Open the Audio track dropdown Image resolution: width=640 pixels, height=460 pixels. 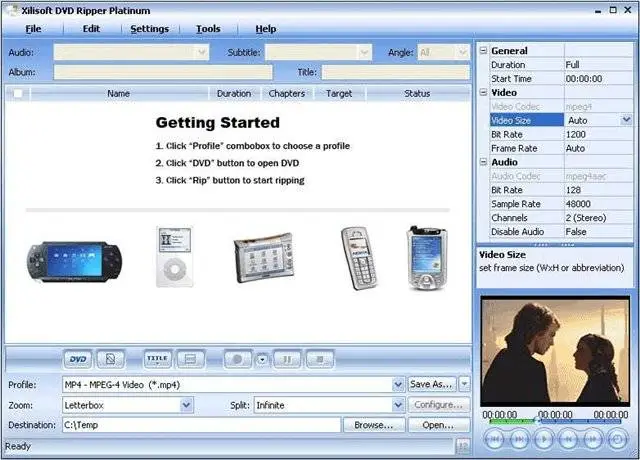click(x=202, y=52)
